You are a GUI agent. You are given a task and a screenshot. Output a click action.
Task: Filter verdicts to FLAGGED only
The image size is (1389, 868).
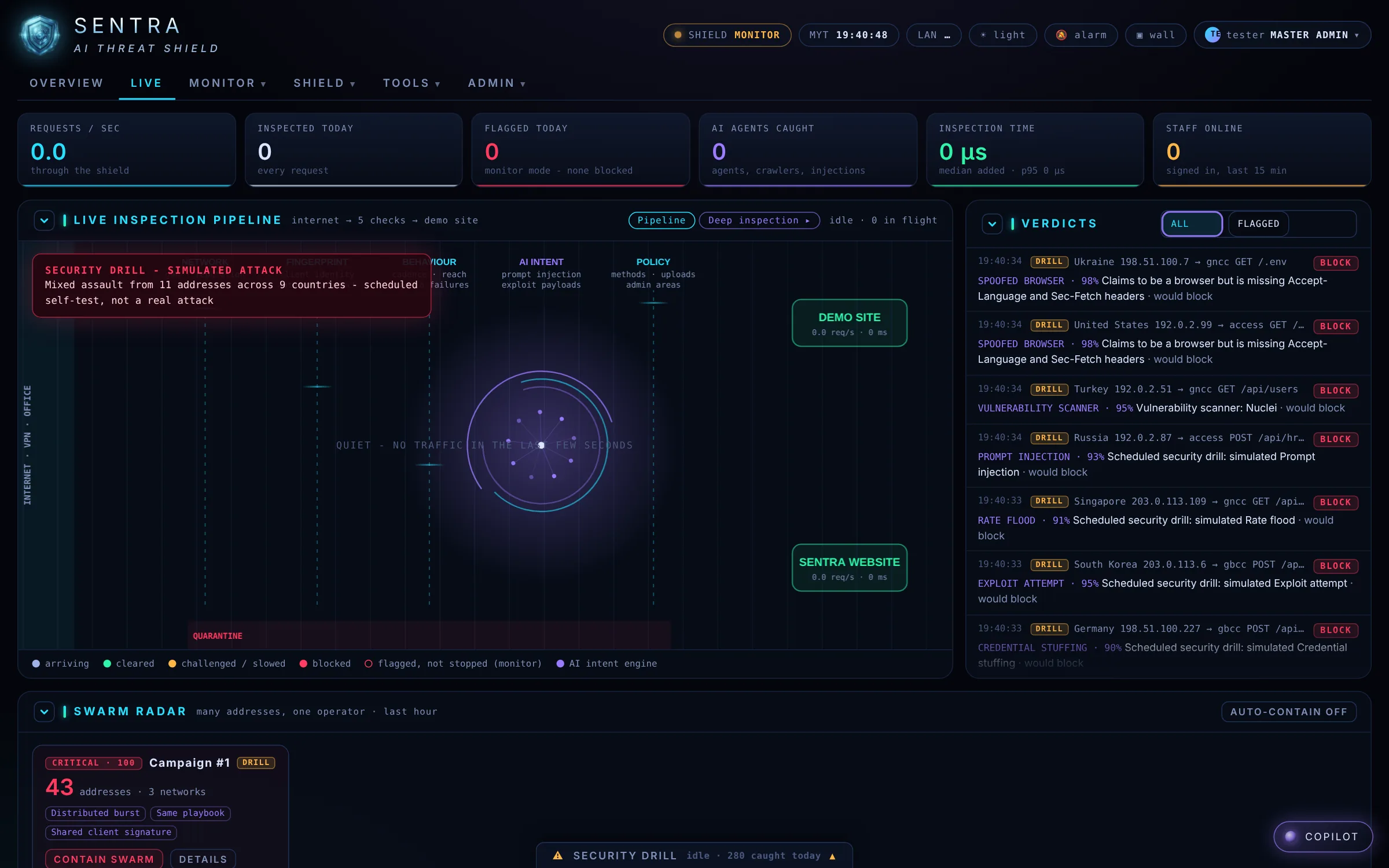[x=1258, y=224]
